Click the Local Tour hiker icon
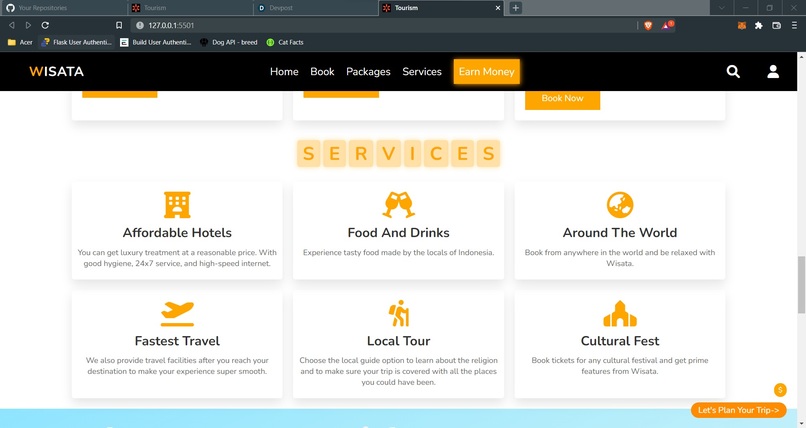This screenshot has width=806, height=428. [399, 313]
